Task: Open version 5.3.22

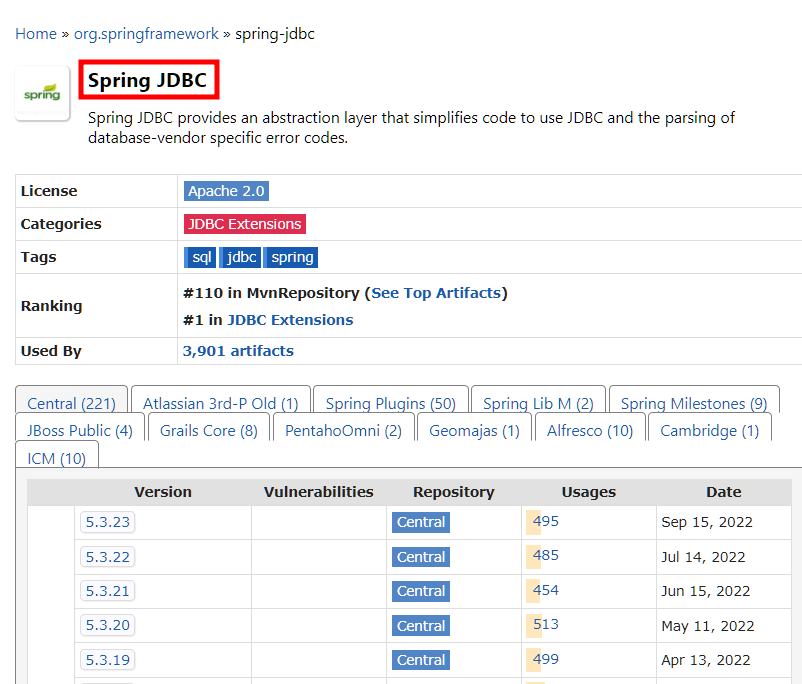Action: pos(107,557)
